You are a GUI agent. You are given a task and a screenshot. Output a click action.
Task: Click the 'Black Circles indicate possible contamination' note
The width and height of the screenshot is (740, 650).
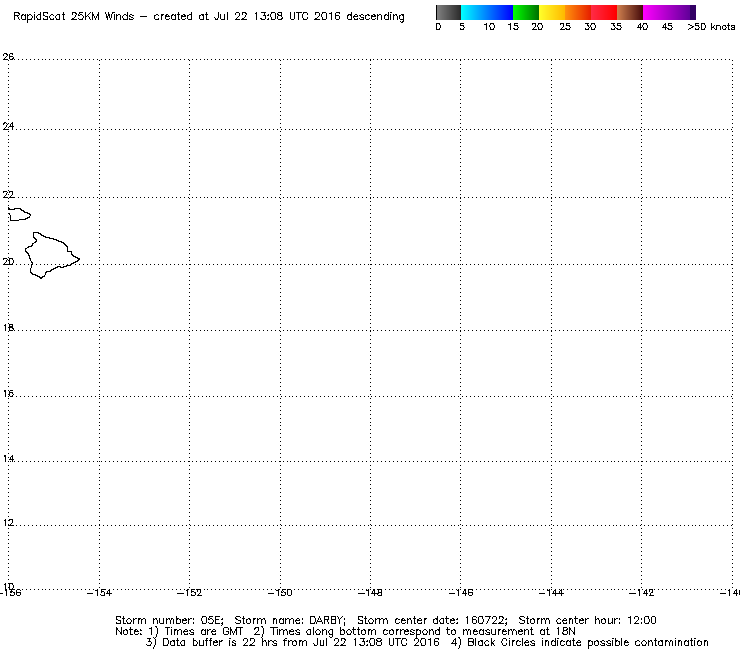coord(588,642)
